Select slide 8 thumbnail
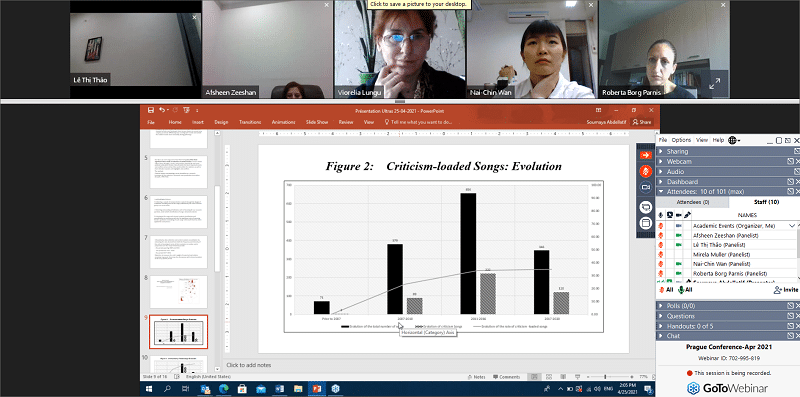800x397 pixels. click(x=179, y=291)
